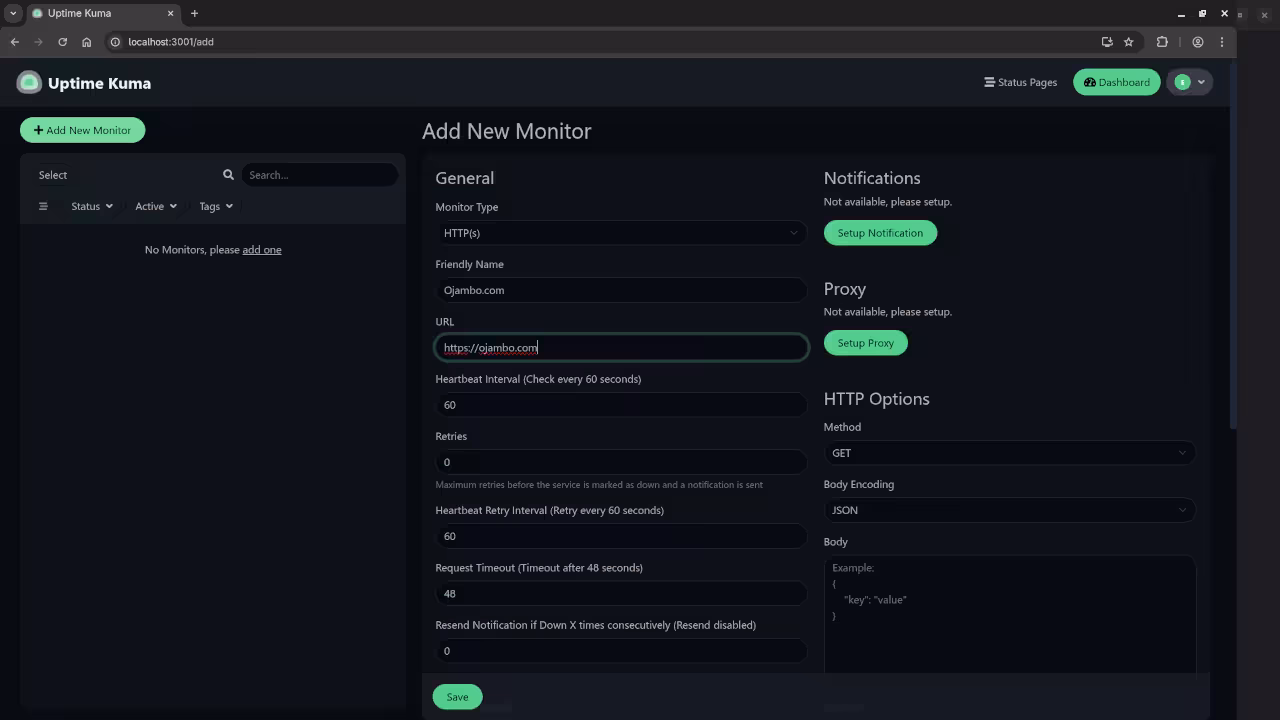This screenshot has height=720, width=1280.
Task: Follow the 'add one' link
Action: 262,250
